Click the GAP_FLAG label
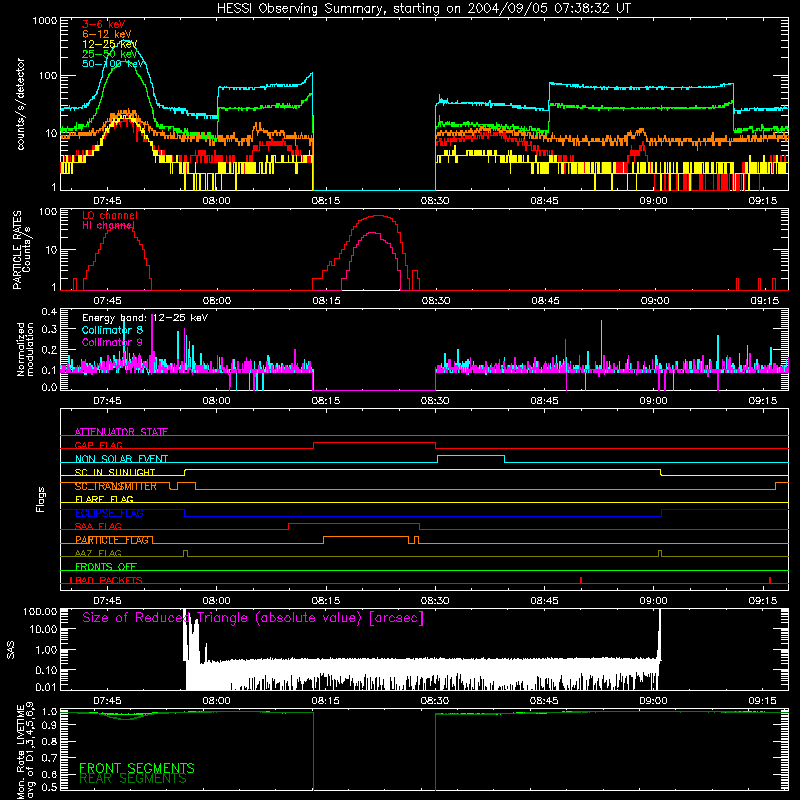This screenshot has width=800, height=800. click(98, 445)
